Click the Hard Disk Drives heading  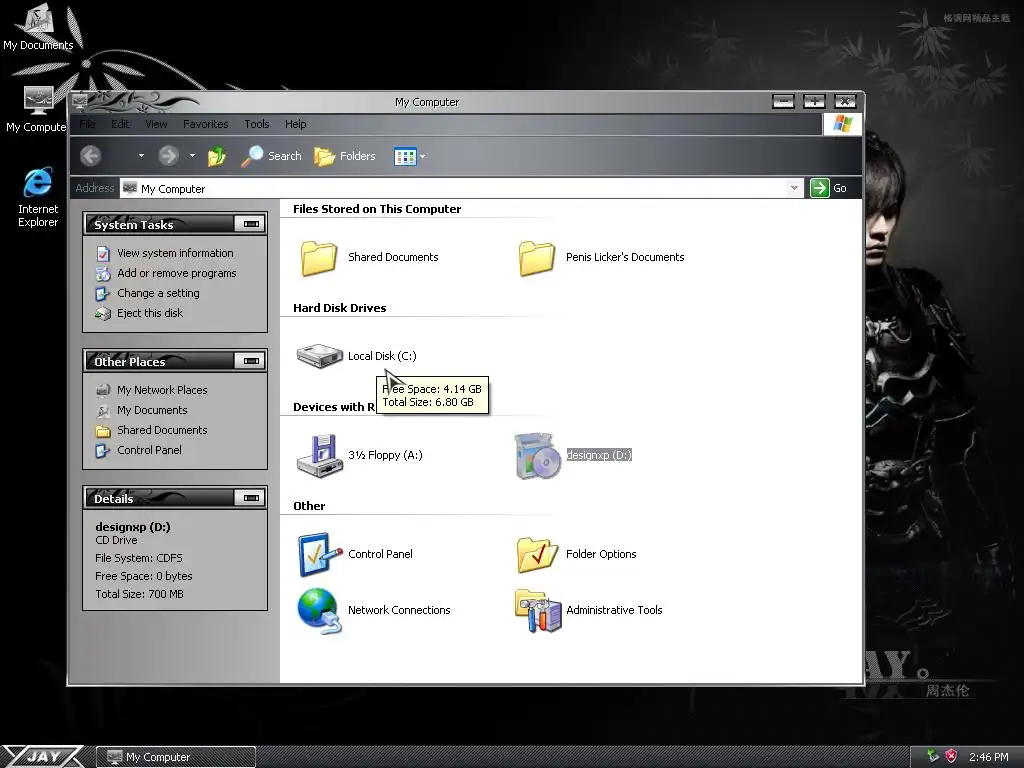click(x=340, y=308)
